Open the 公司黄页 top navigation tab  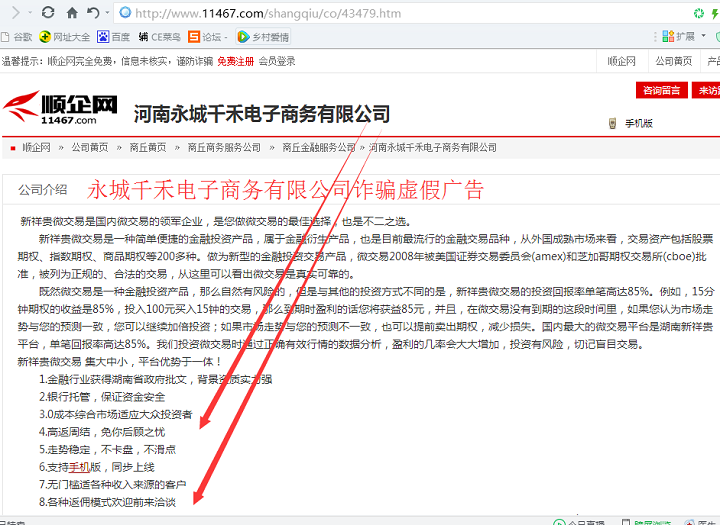pos(674,62)
